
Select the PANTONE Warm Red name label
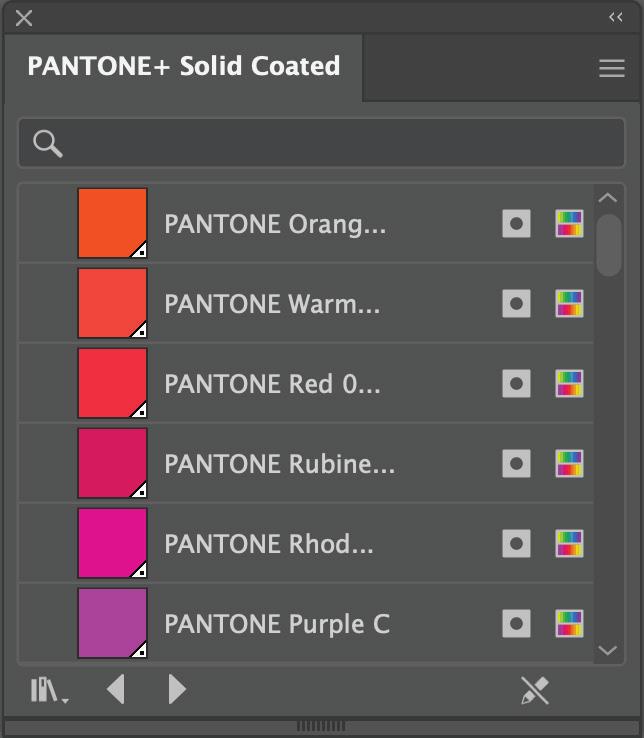click(272, 304)
